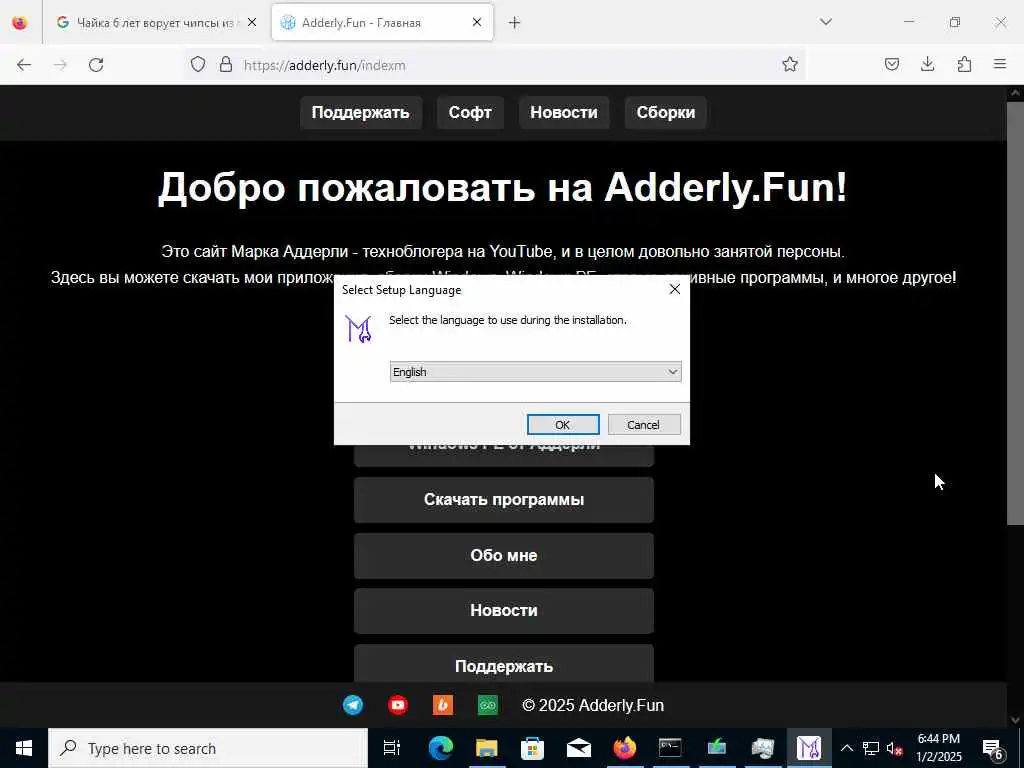This screenshot has height=768, width=1024.
Task: Switch to the setup installer taskbar icon
Action: (808, 748)
